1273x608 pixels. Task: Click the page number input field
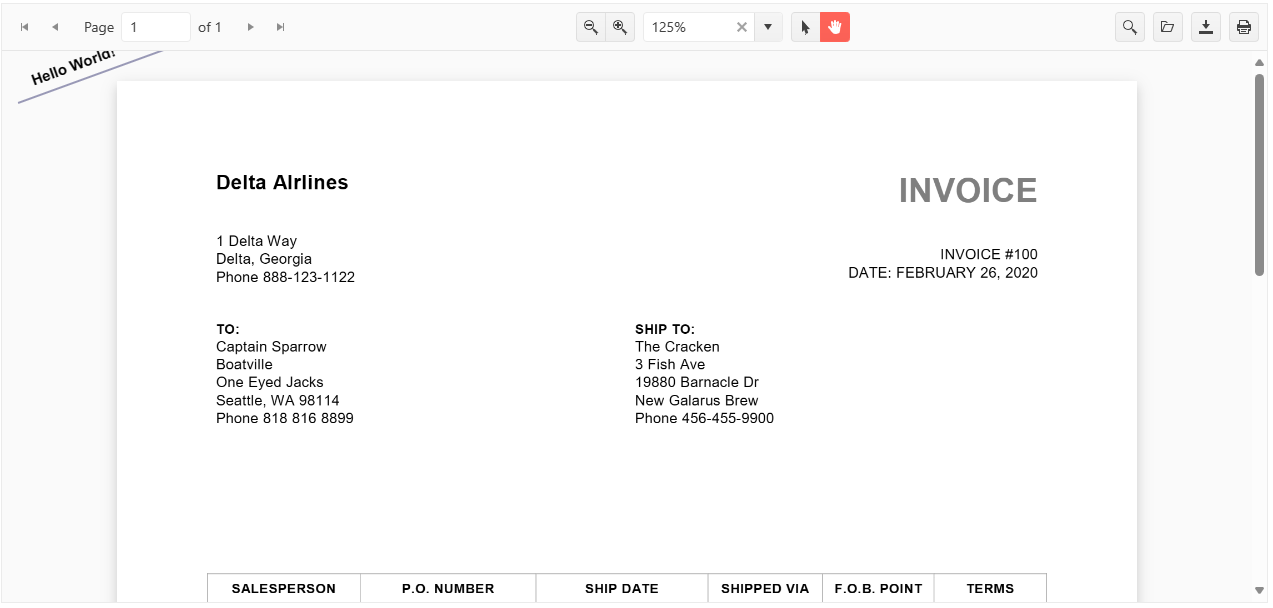coord(155,27)
